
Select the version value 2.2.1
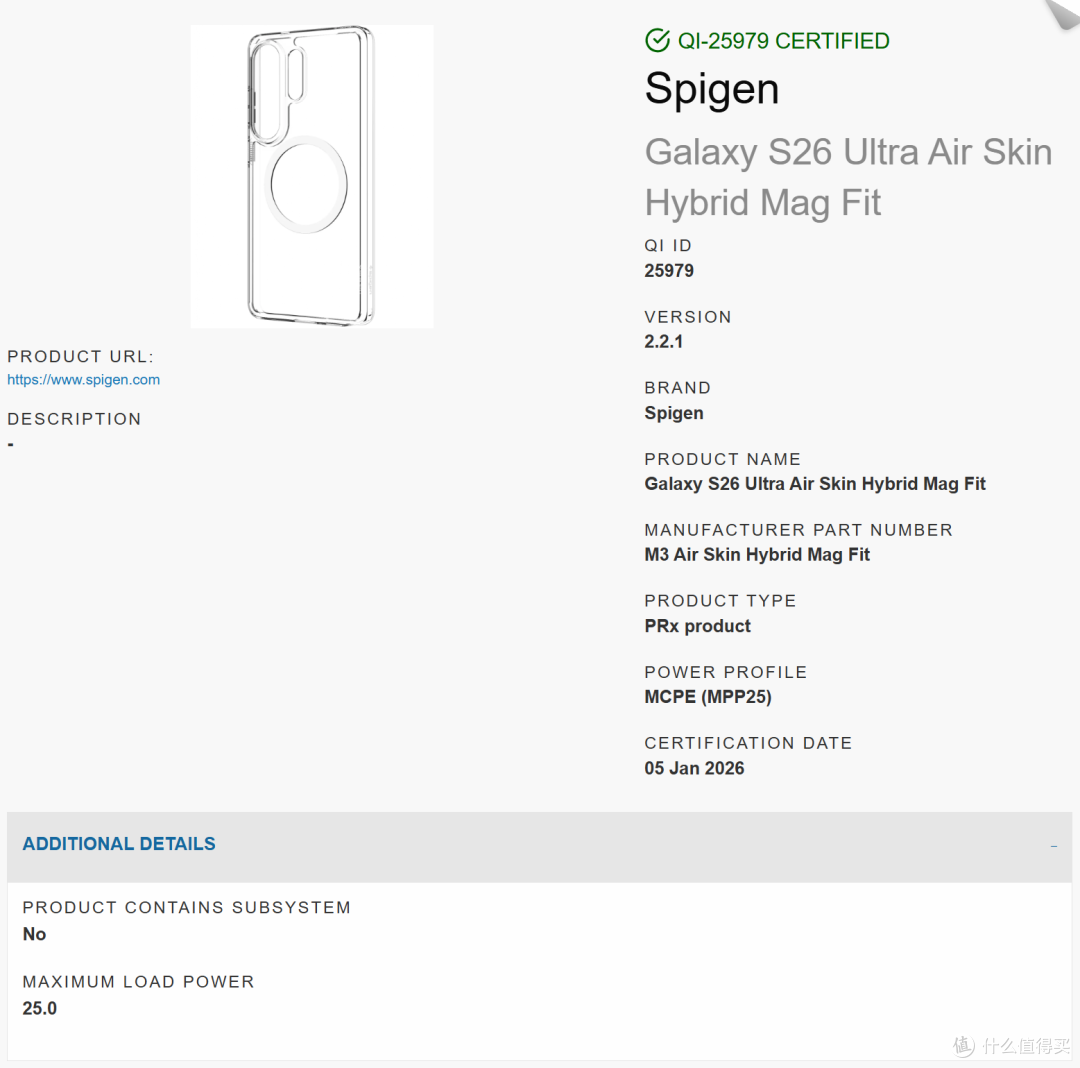point(663,342)
